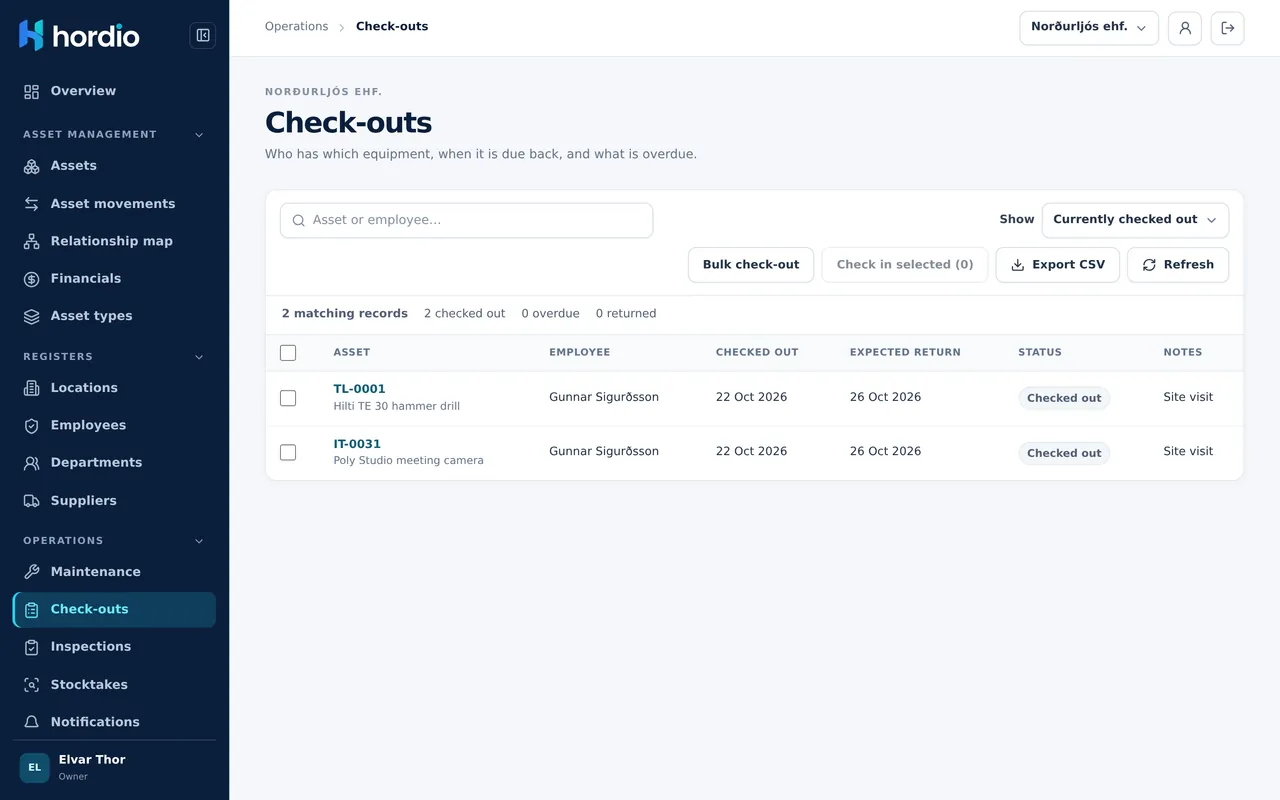
Task: Open the Currently checked out filter dropdown
Action: coord(1135,220)
